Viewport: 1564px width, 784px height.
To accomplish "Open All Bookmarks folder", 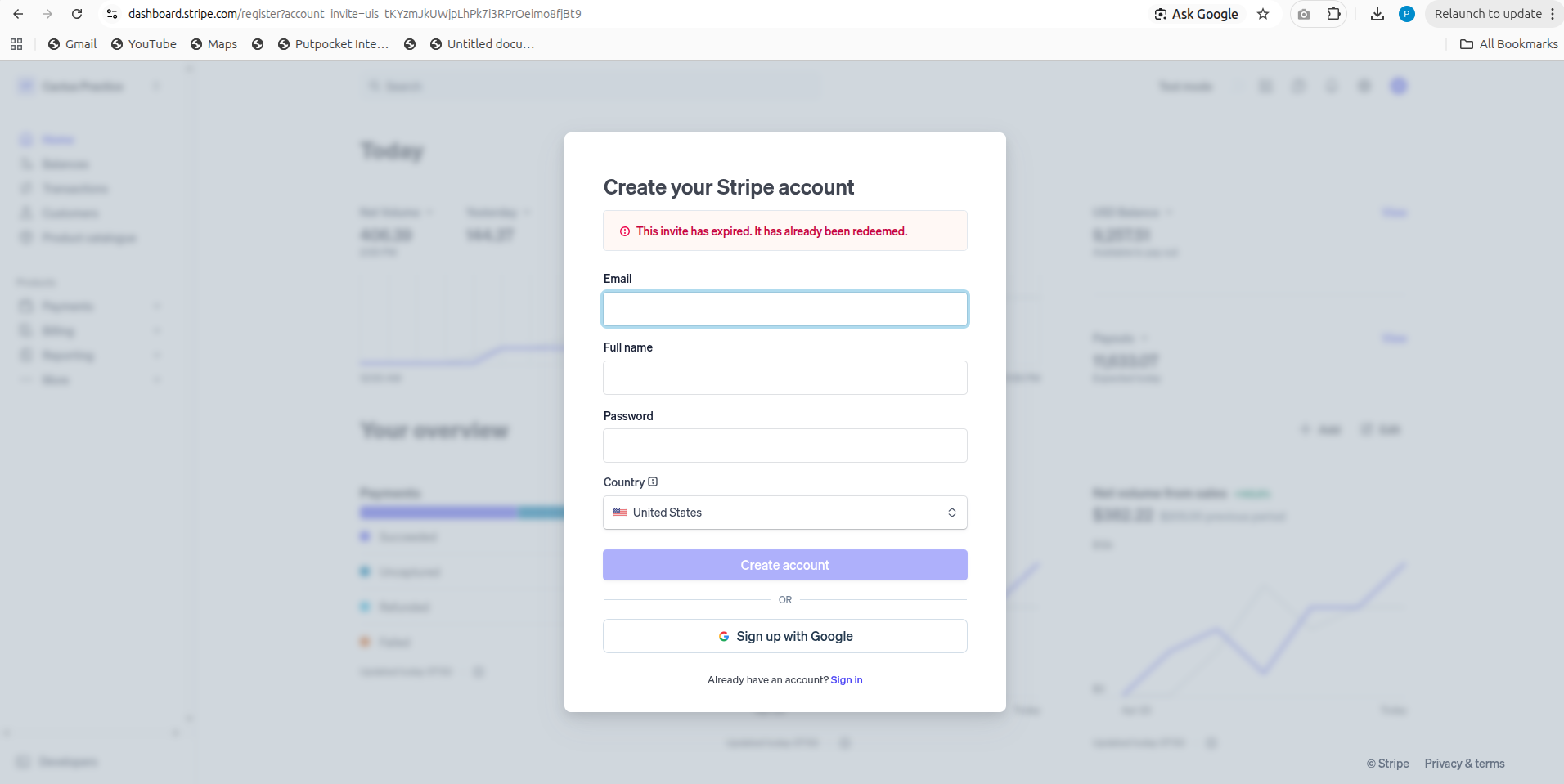I will point(1509,44).
